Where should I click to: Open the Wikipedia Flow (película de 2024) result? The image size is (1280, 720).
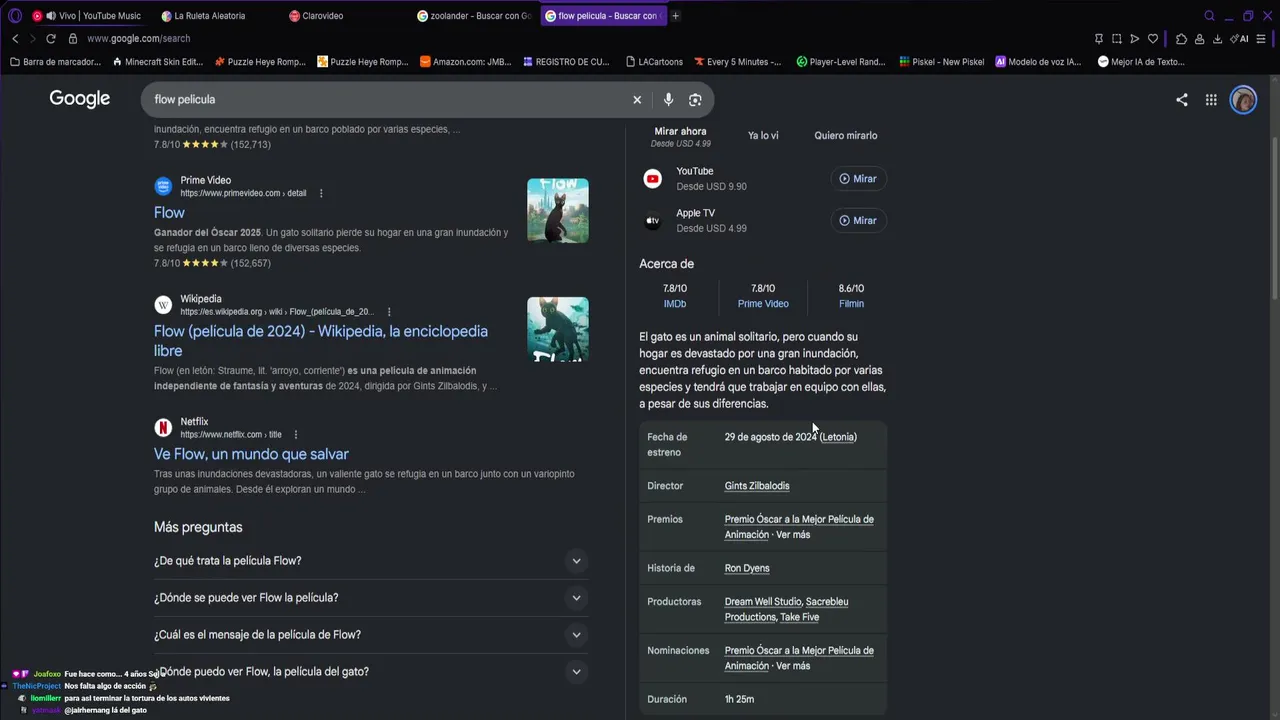click(x=321, y=341)
